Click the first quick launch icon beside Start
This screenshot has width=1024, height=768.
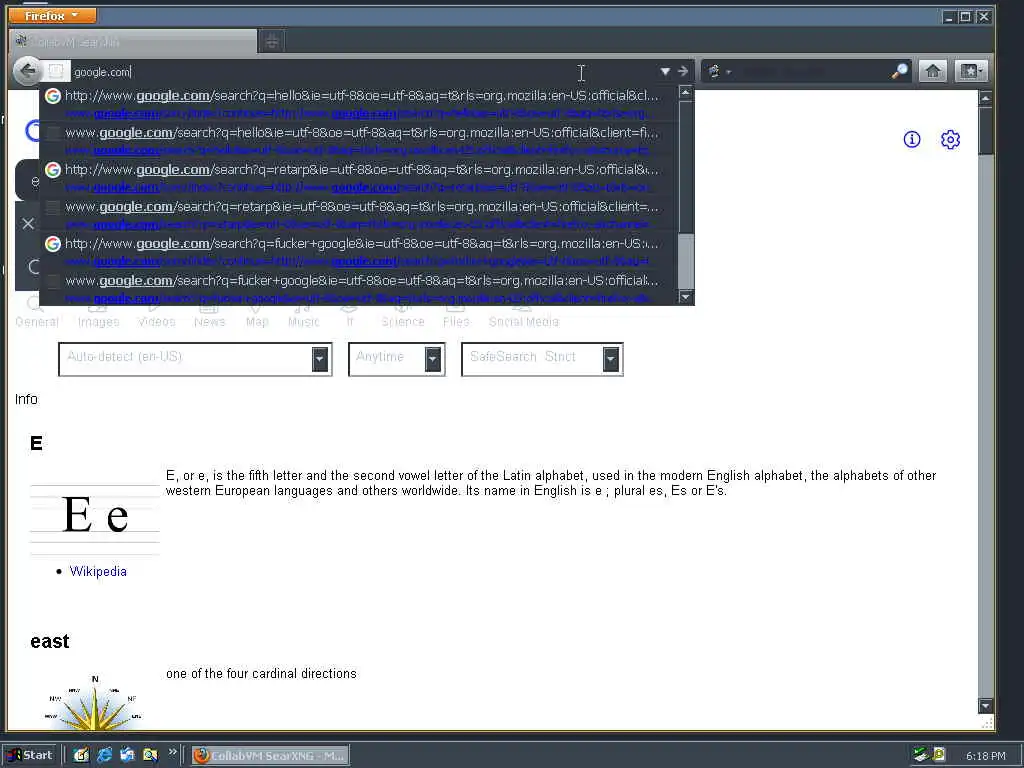point(81,755)
